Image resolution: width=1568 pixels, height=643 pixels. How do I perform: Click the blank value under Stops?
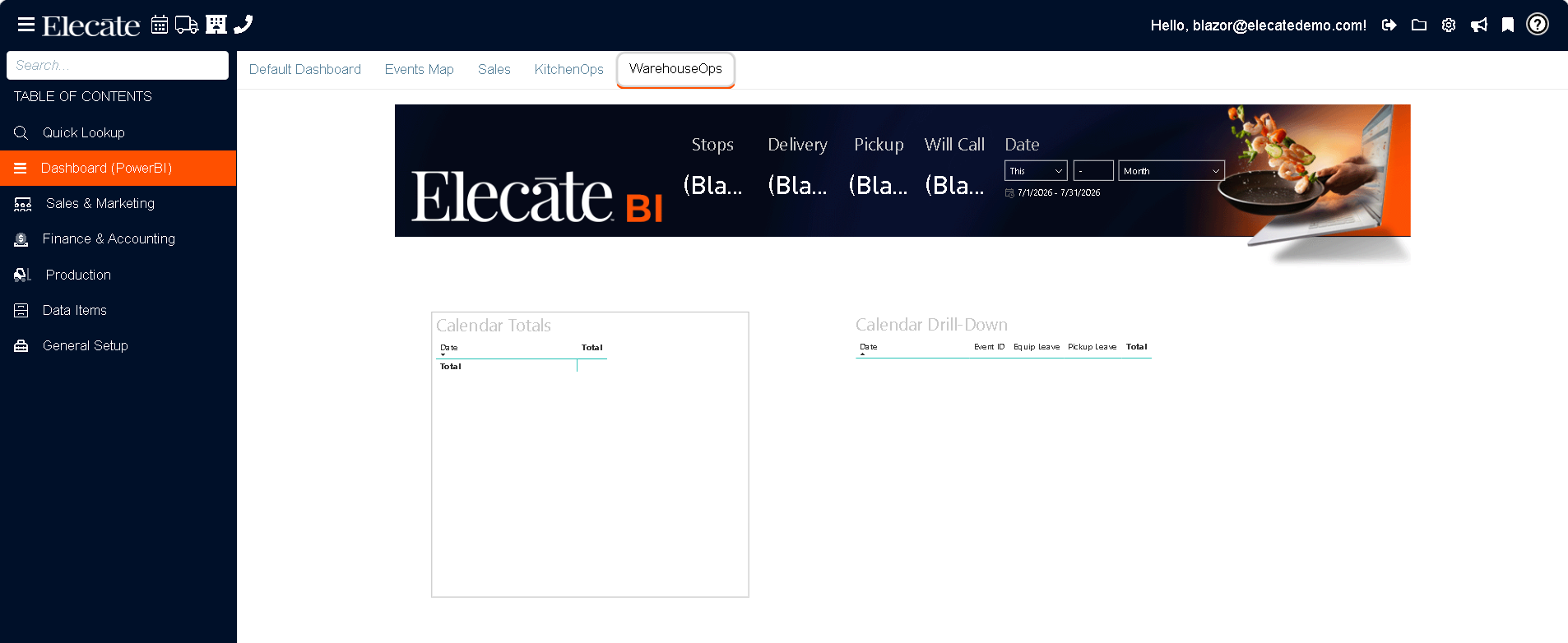pyautogui.click(x=712, y=186)
